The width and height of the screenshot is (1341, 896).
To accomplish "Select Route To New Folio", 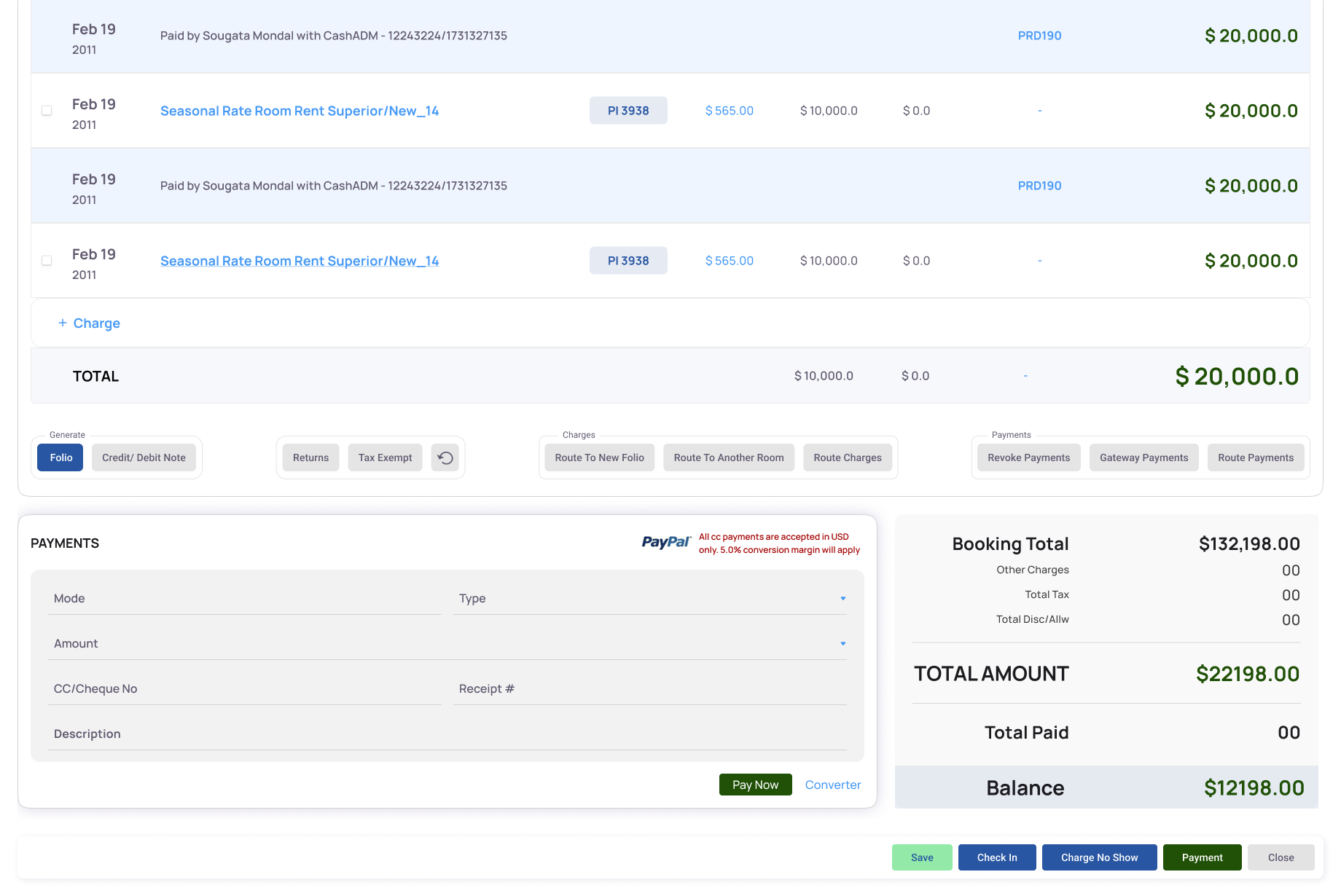I will [x=599, y=457].
